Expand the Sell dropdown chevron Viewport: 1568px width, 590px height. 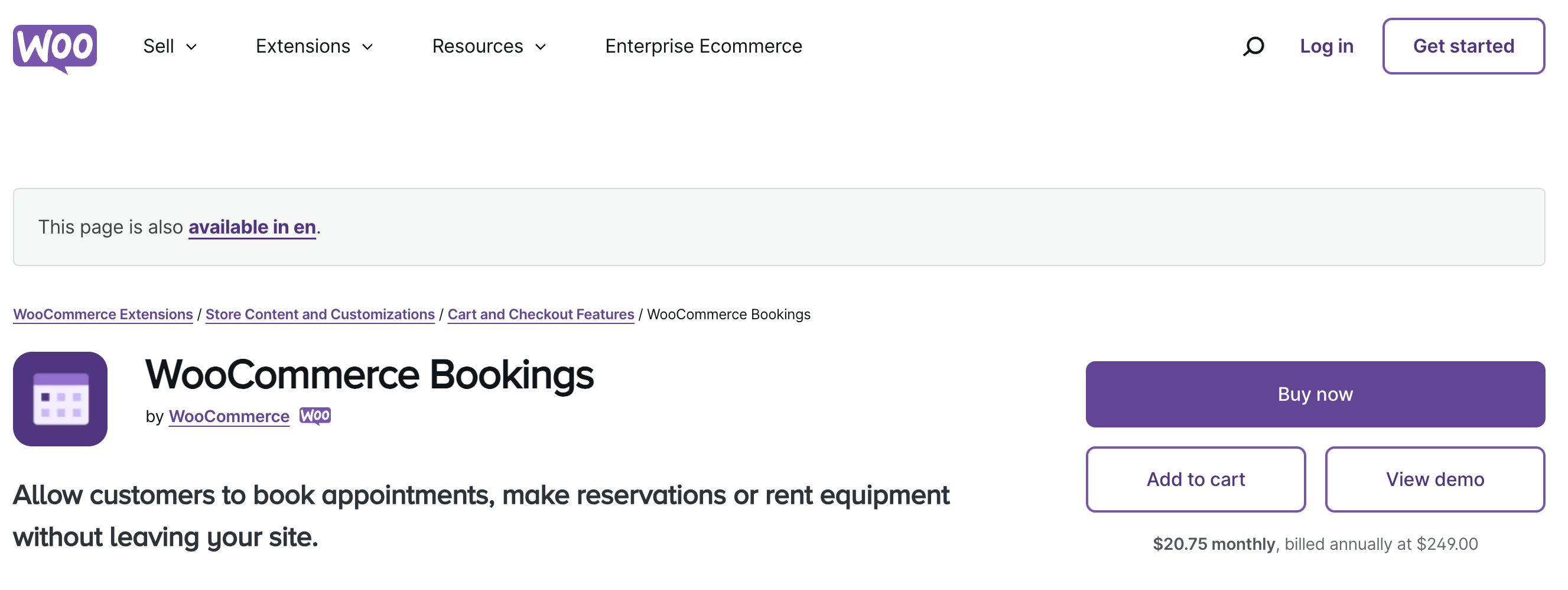(x=192, y=47)
